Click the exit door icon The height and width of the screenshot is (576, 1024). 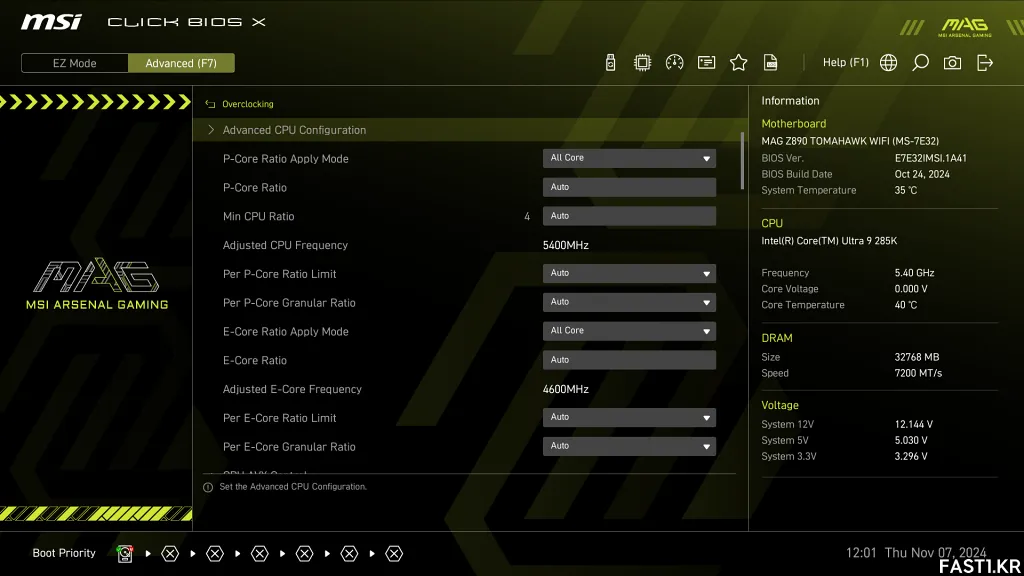coord(985,63)
